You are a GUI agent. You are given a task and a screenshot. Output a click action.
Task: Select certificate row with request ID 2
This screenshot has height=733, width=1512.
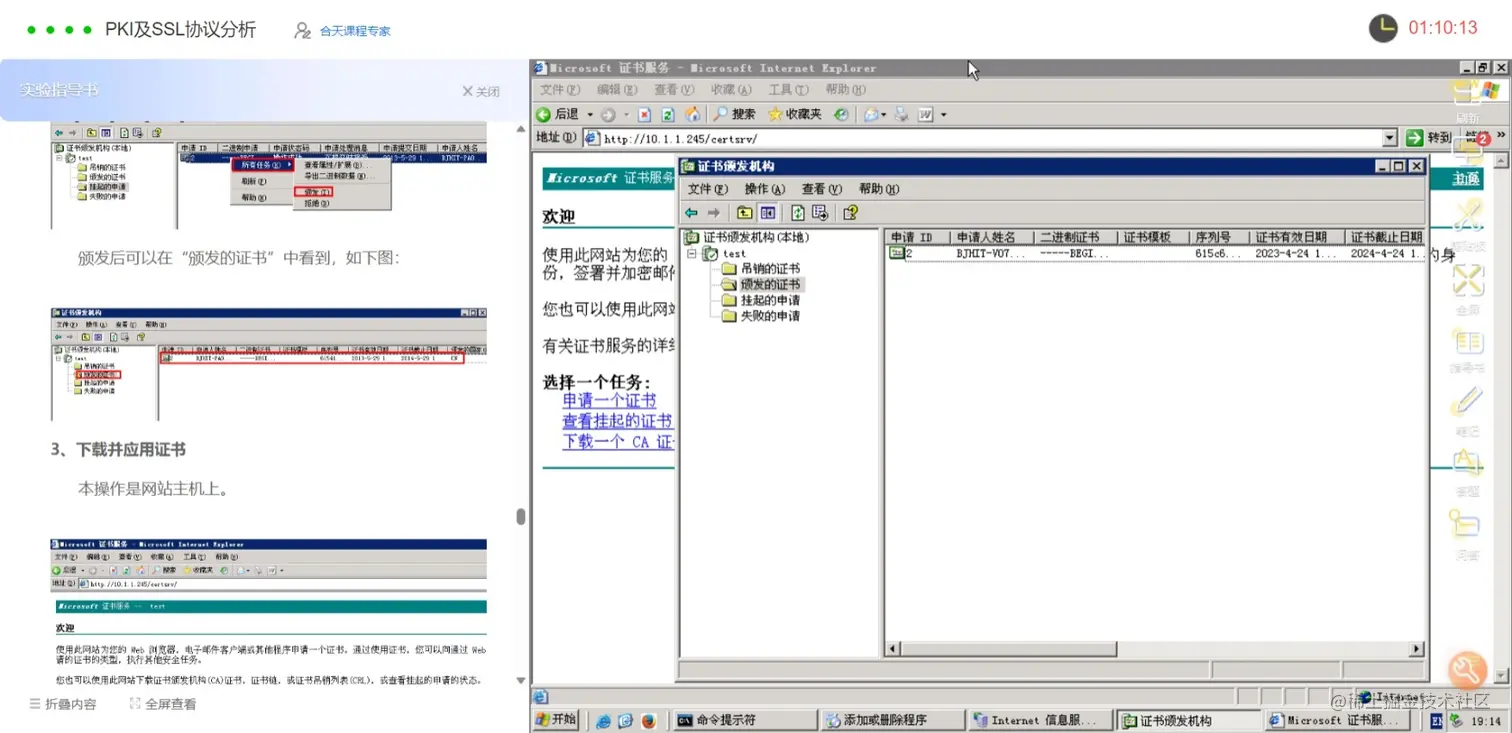click(1155, 254)
